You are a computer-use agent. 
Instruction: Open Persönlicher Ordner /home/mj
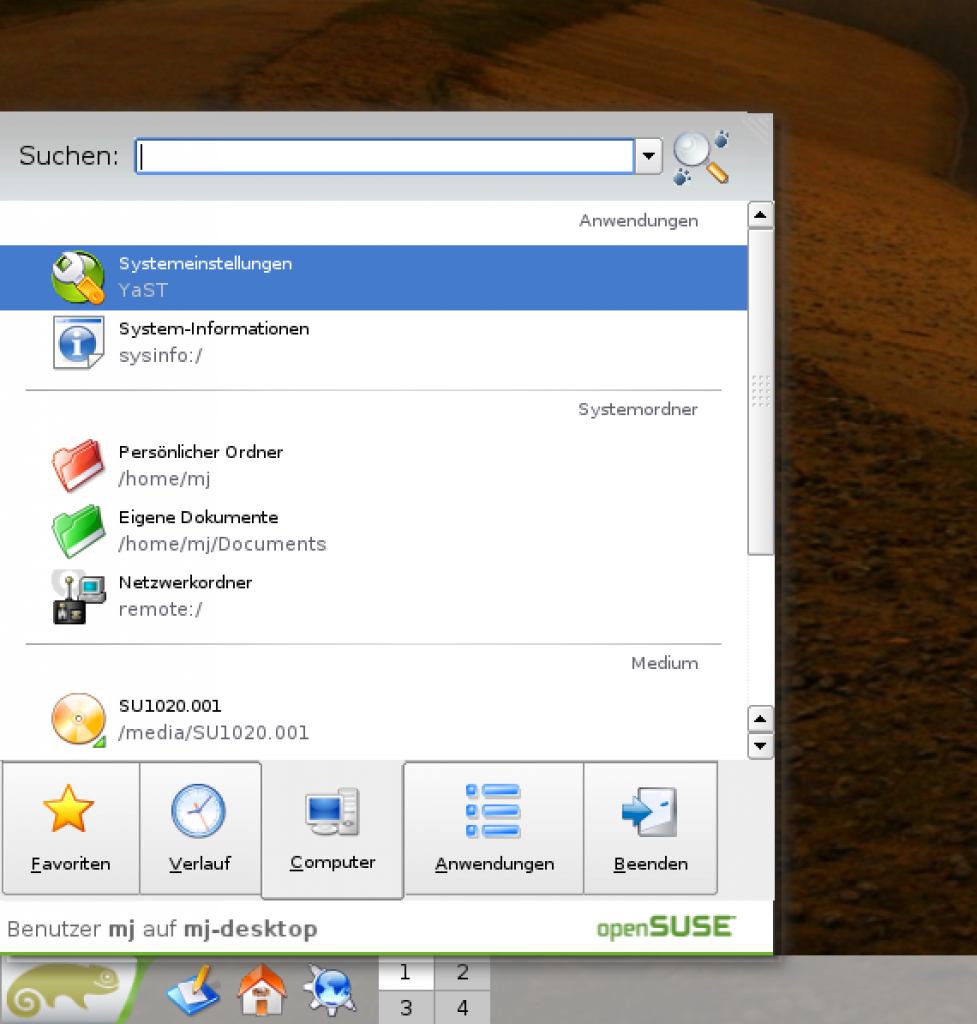[x=374, y=466]
